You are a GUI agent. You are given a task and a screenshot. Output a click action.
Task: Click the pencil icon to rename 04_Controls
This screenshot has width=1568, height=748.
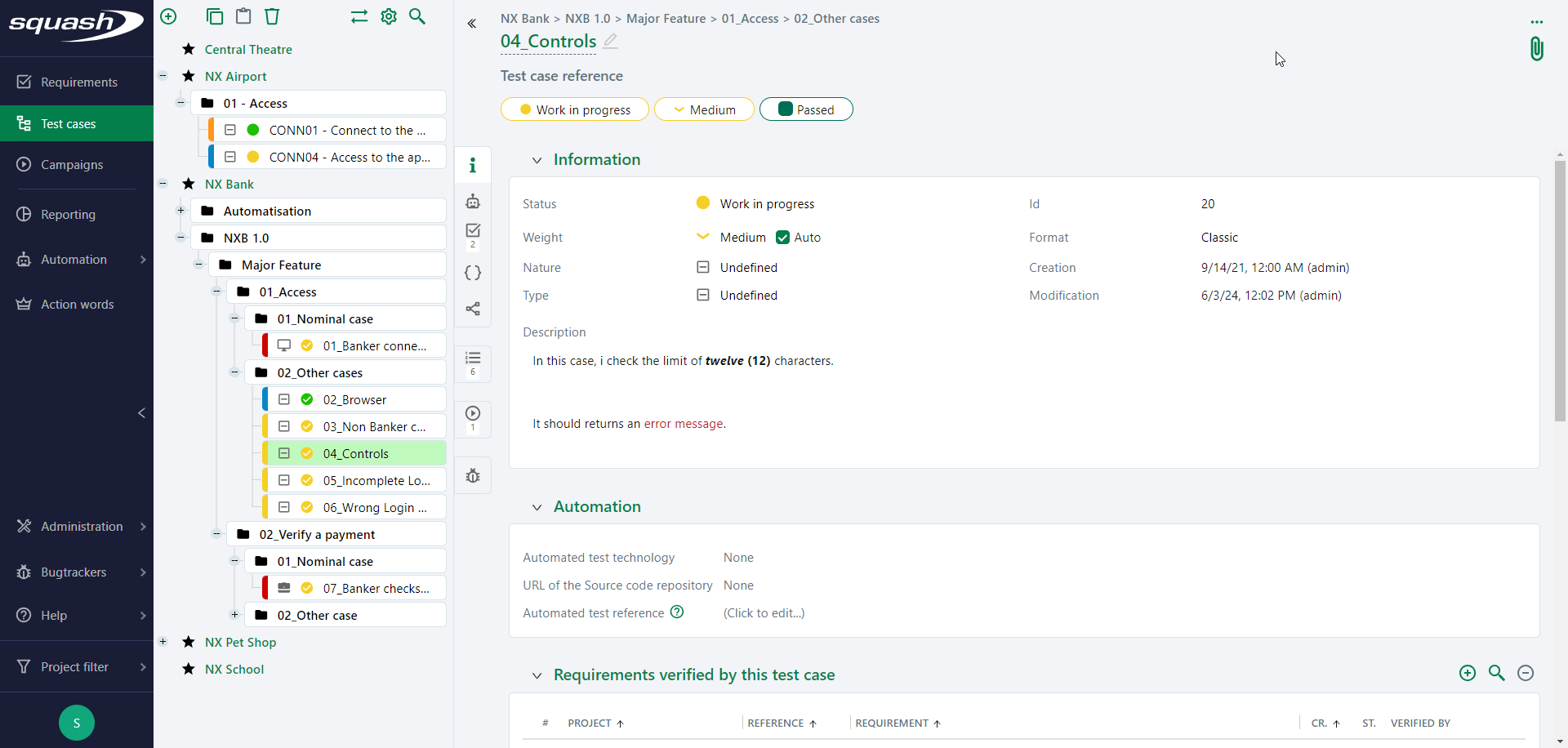[x=610, y=41]
